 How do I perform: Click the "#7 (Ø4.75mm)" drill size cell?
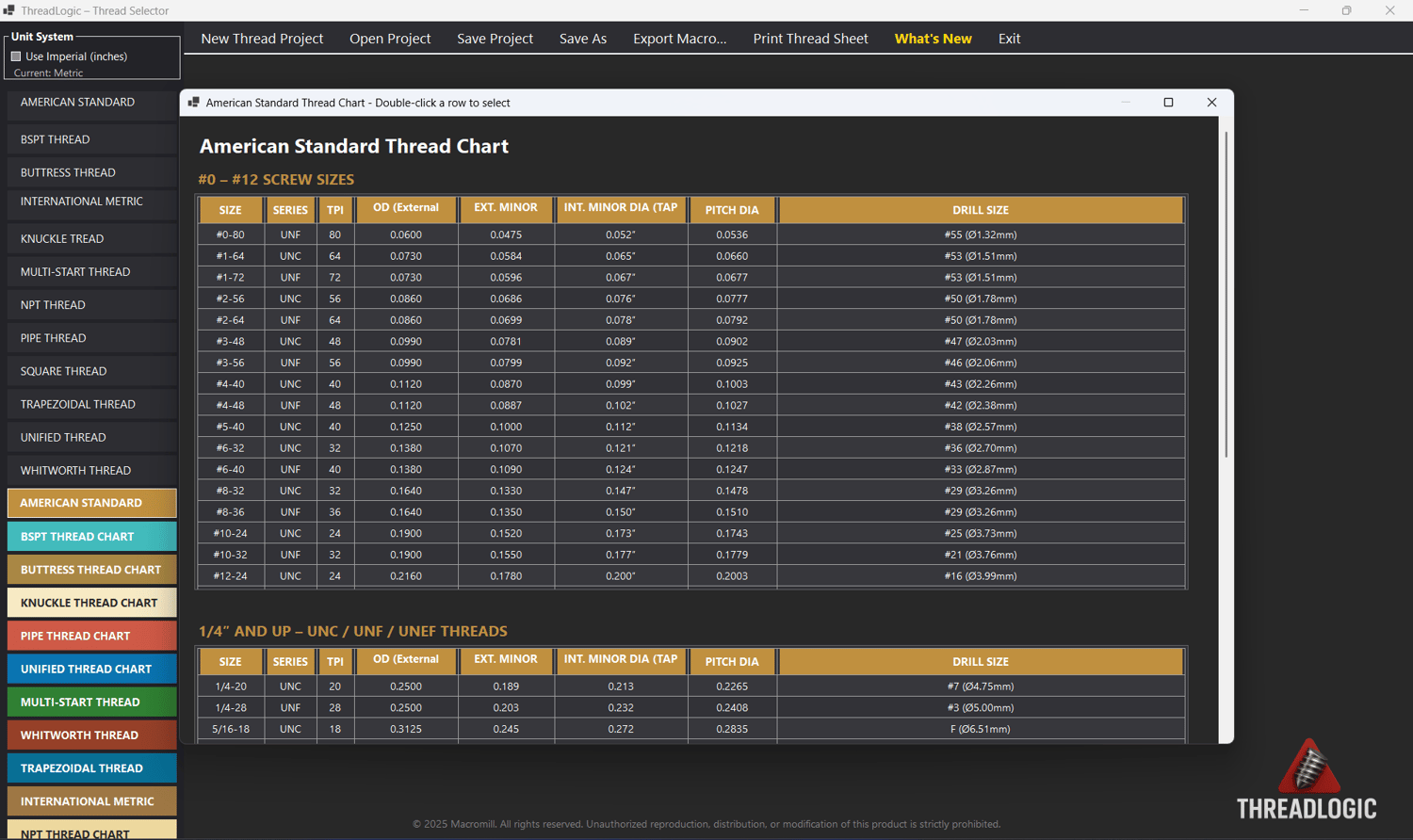[x=981, y=687]
